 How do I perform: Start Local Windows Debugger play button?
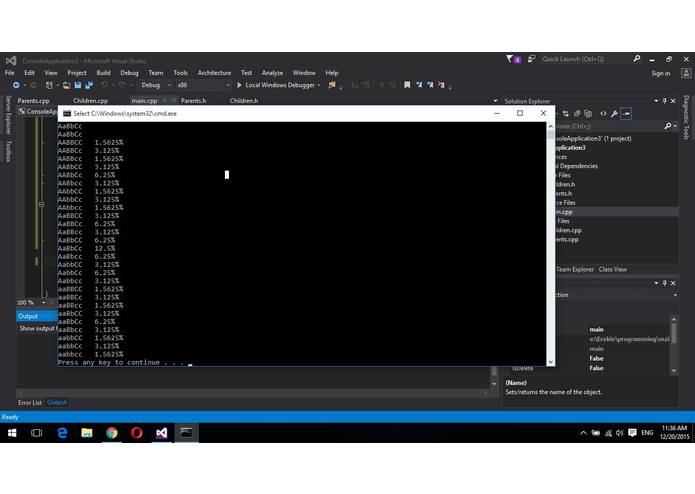[239, 85]
